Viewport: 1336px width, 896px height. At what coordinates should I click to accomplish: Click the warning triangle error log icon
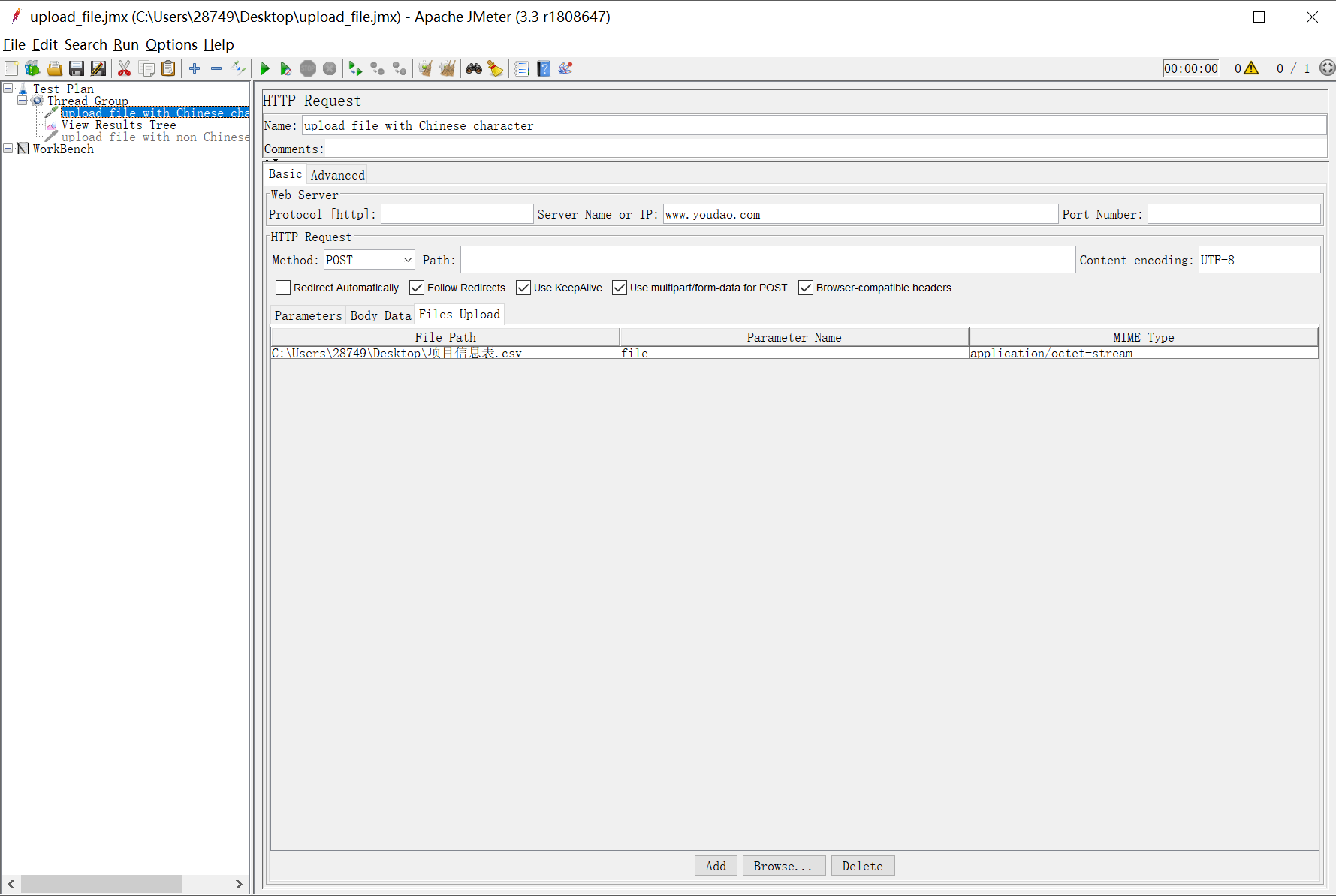(x=1251, y=68)
